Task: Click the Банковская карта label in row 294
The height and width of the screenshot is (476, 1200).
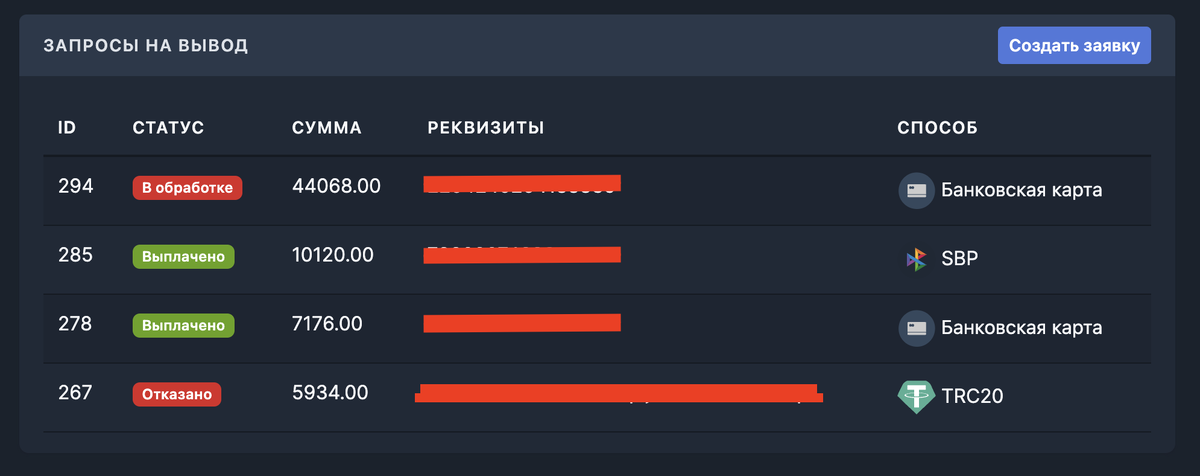Action: point(1022,190)
